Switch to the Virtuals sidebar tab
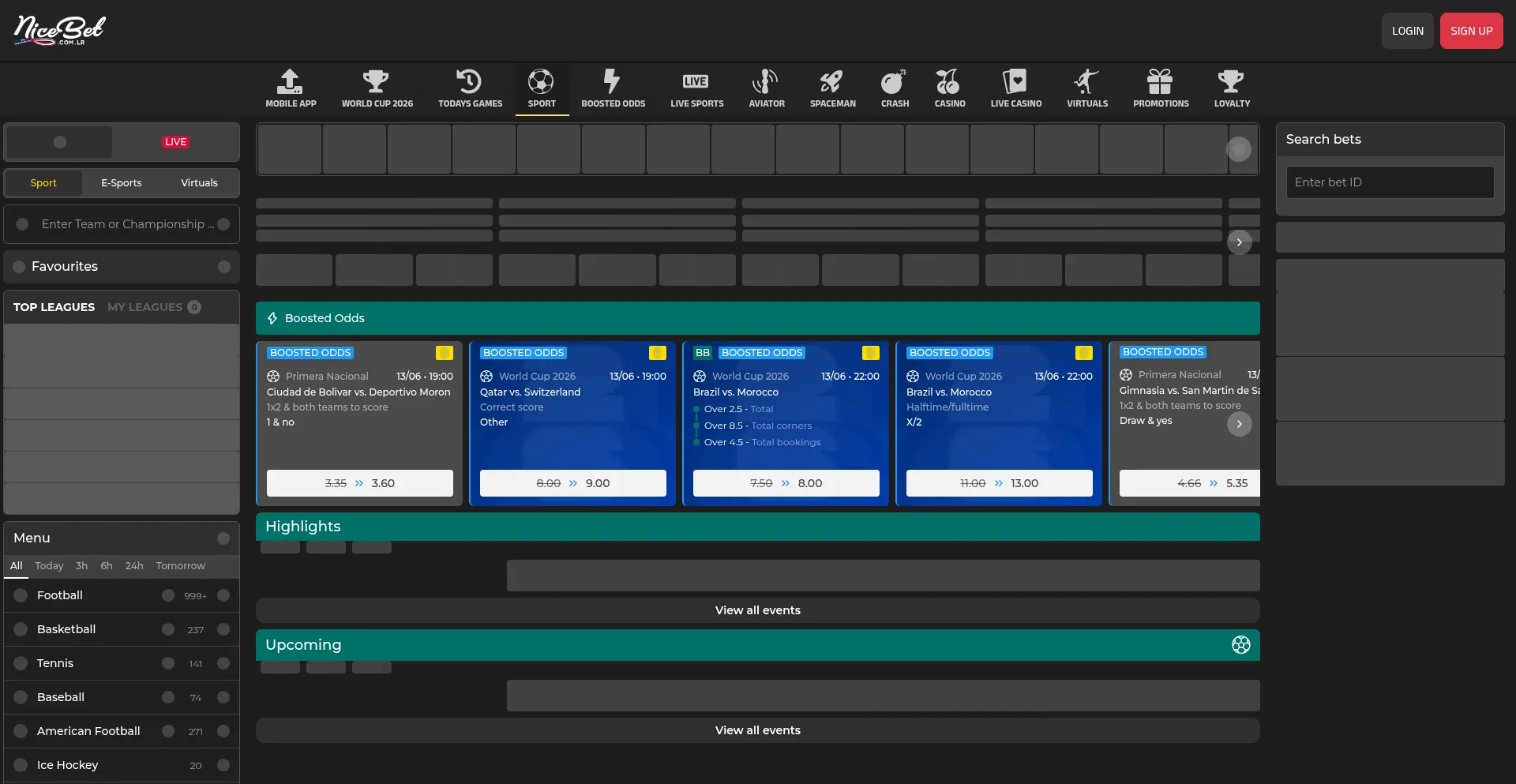Viewport: 1516px width, 784px height. 199,183
